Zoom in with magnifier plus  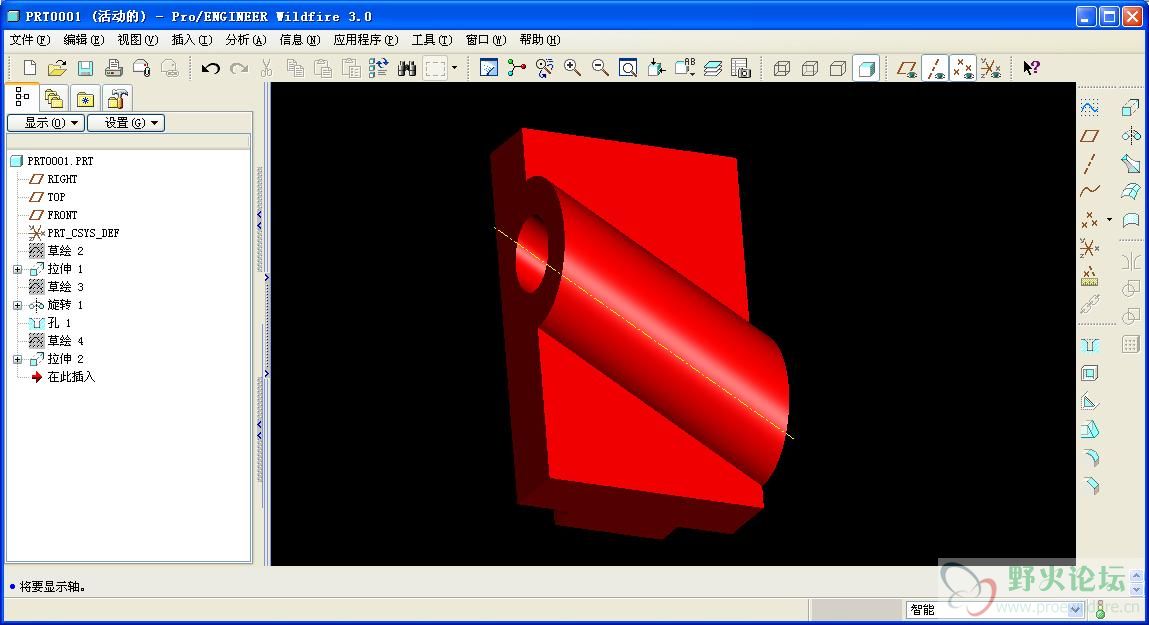[x=572, y=68]
